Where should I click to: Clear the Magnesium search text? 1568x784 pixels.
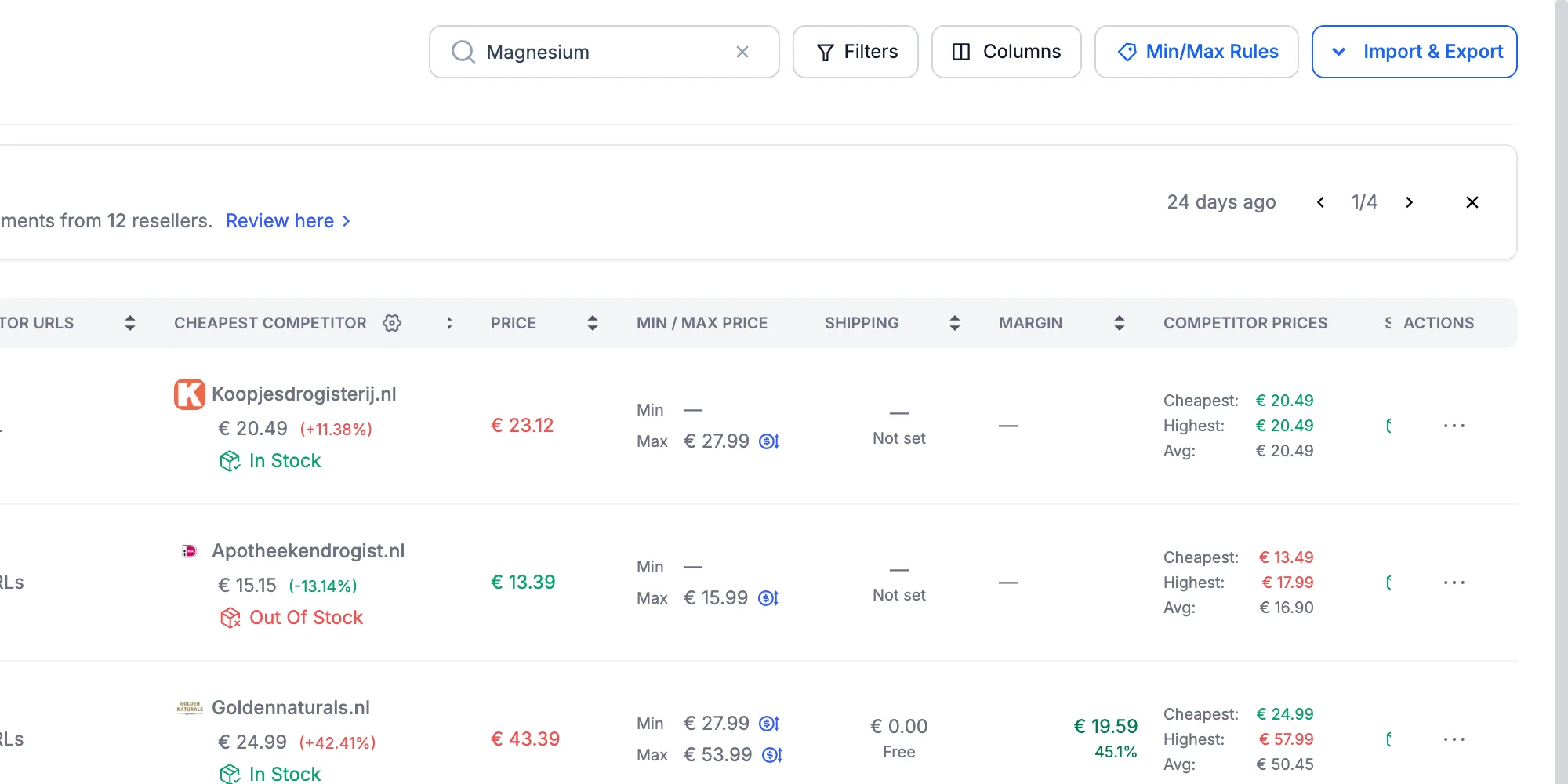(742, 52)
